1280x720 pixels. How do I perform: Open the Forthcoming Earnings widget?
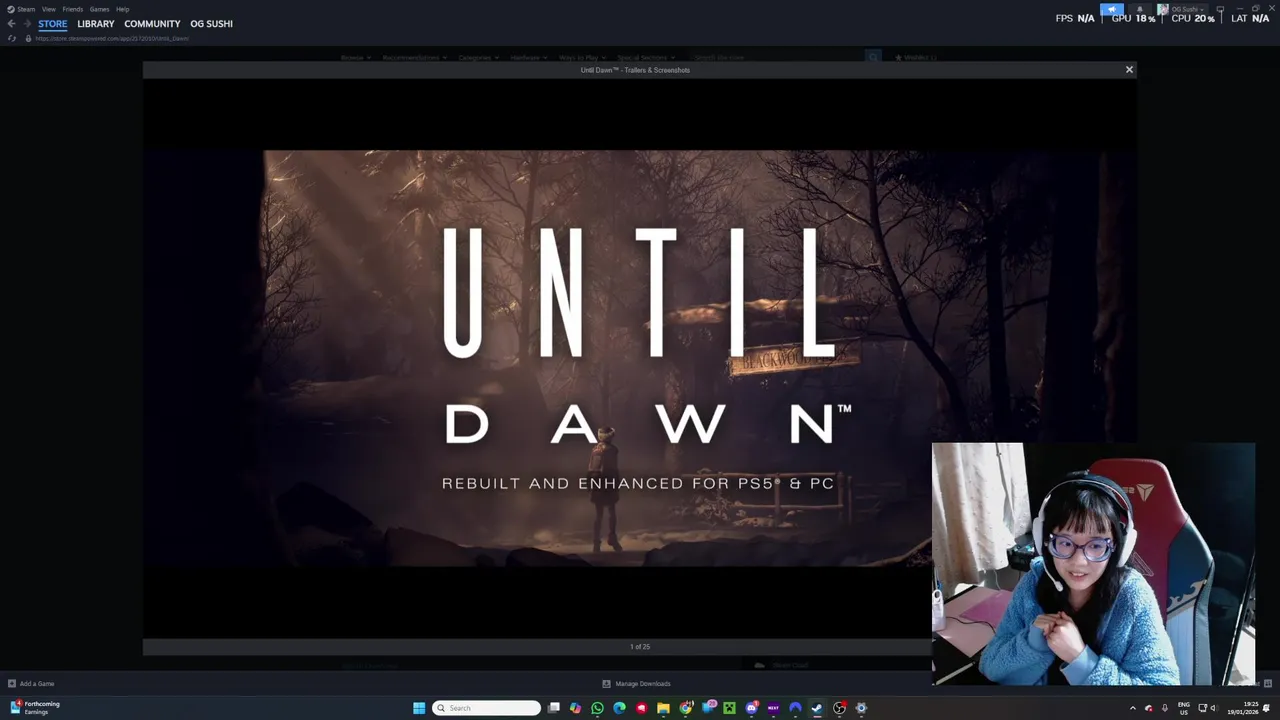(34, 708)
